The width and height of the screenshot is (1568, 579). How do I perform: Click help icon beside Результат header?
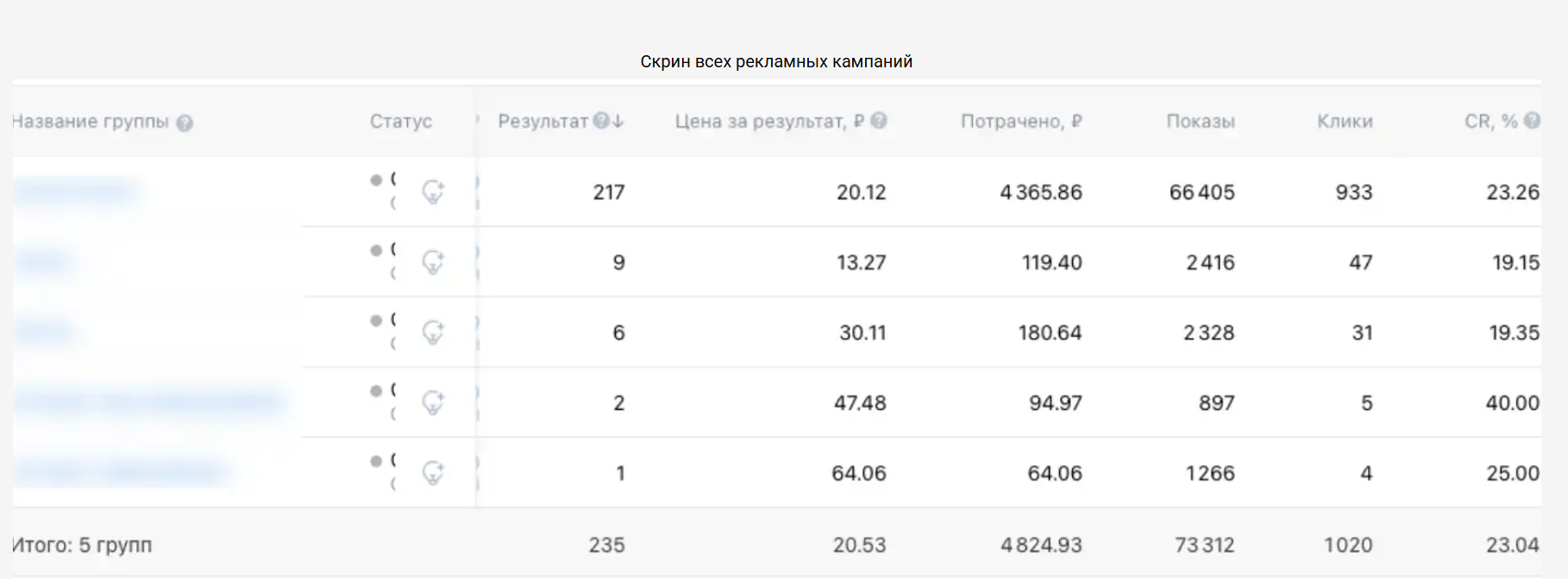click(601, 121)
